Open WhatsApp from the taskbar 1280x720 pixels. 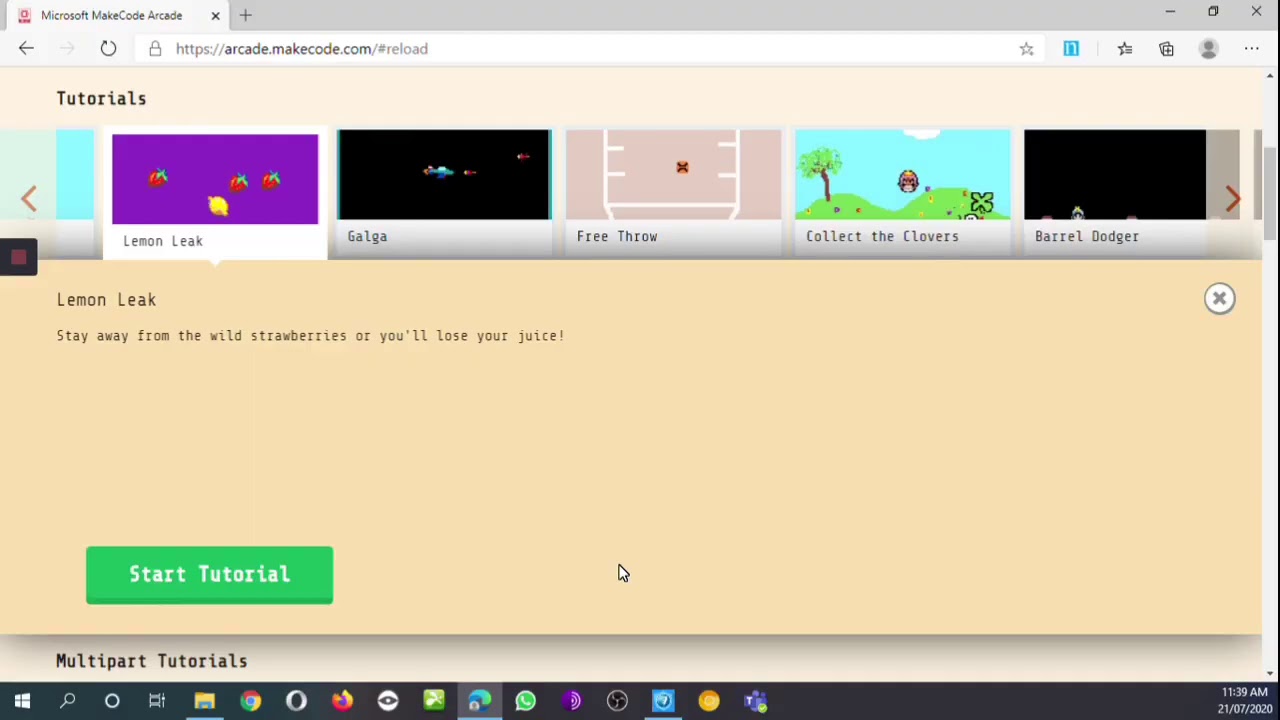[x=525, y=701]
